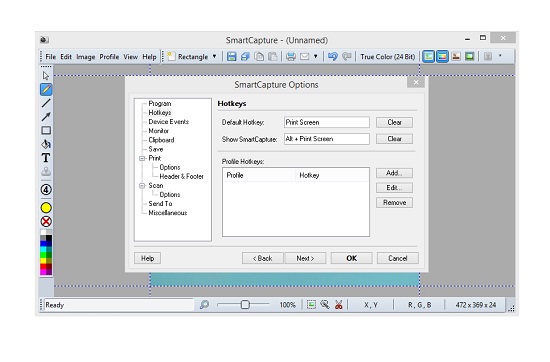
Task: Open the View menu
Action: click(130, 57)
